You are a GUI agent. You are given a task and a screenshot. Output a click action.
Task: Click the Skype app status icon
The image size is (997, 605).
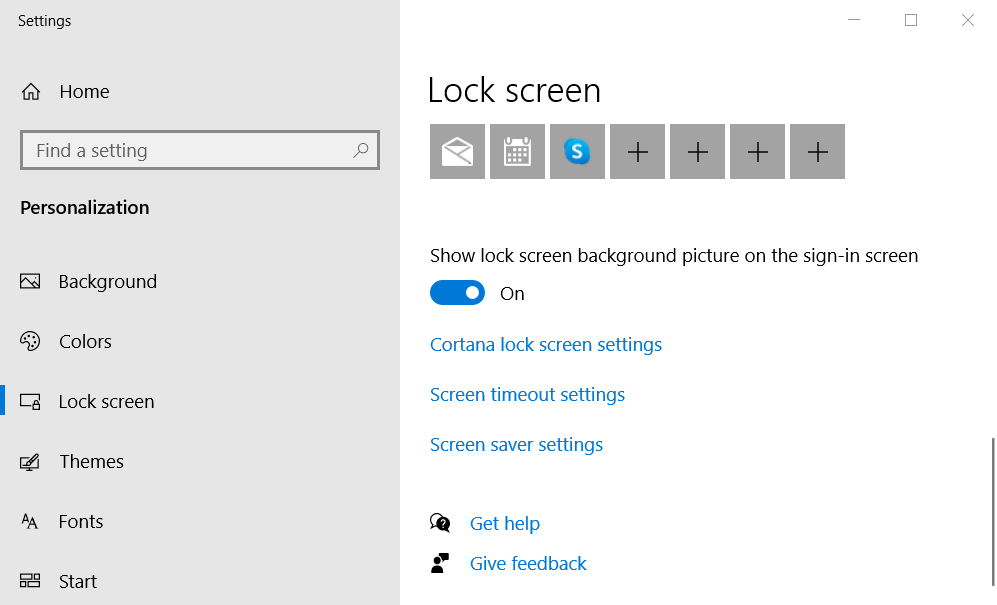point(577,152)
